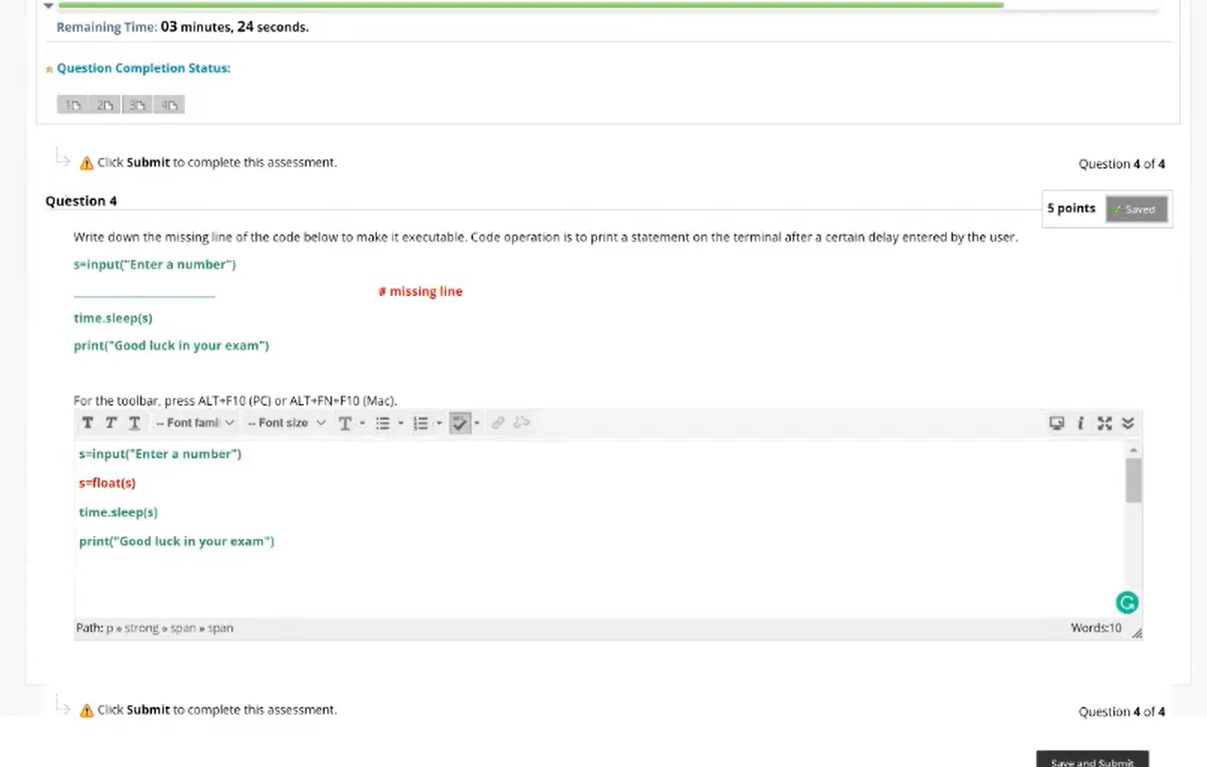This screenshot has height=767, width=1207.
Task: Click the Save and Submit button
Action: (1091, 761)
